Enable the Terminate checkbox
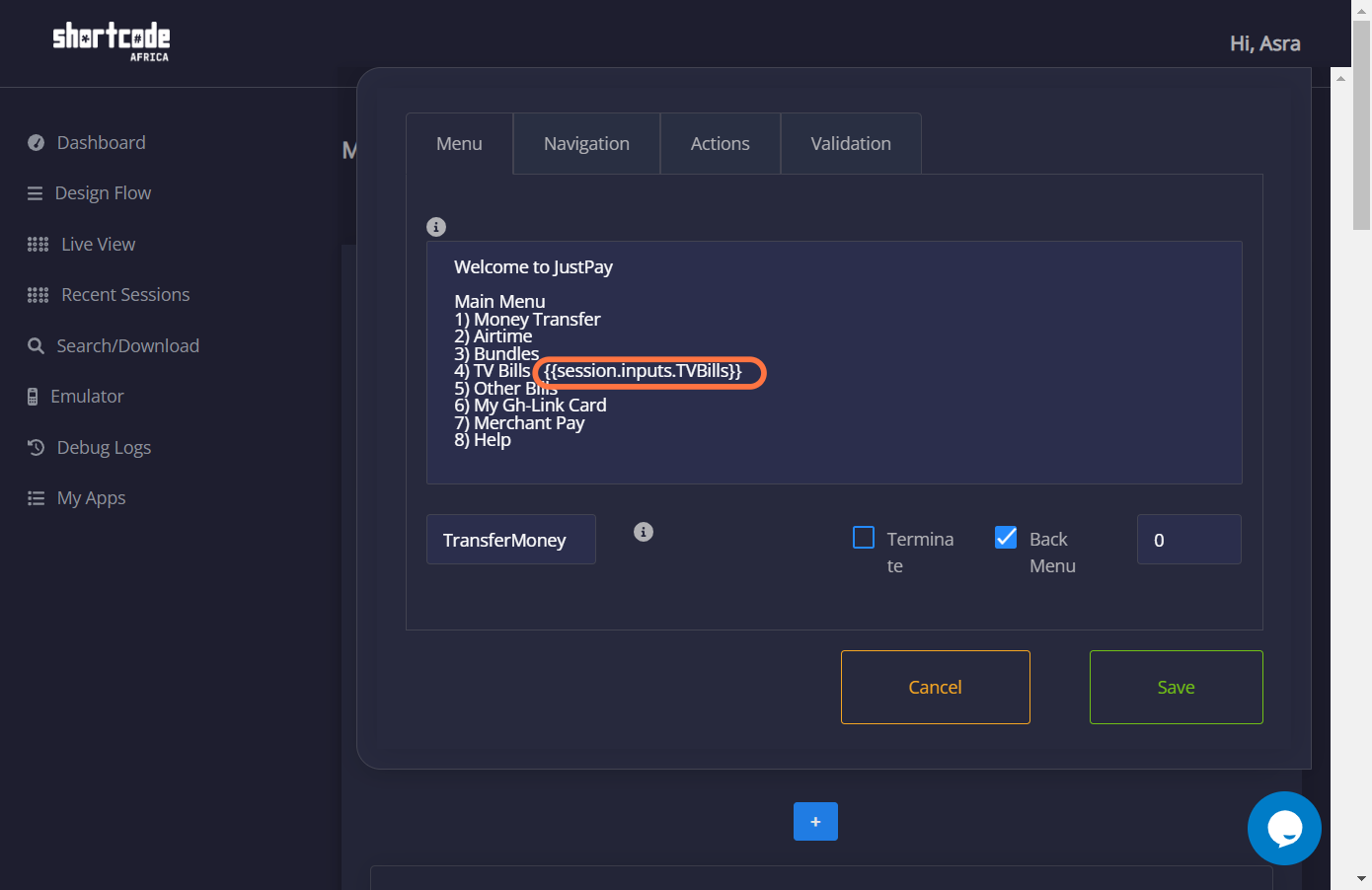 tap(864, 537)
